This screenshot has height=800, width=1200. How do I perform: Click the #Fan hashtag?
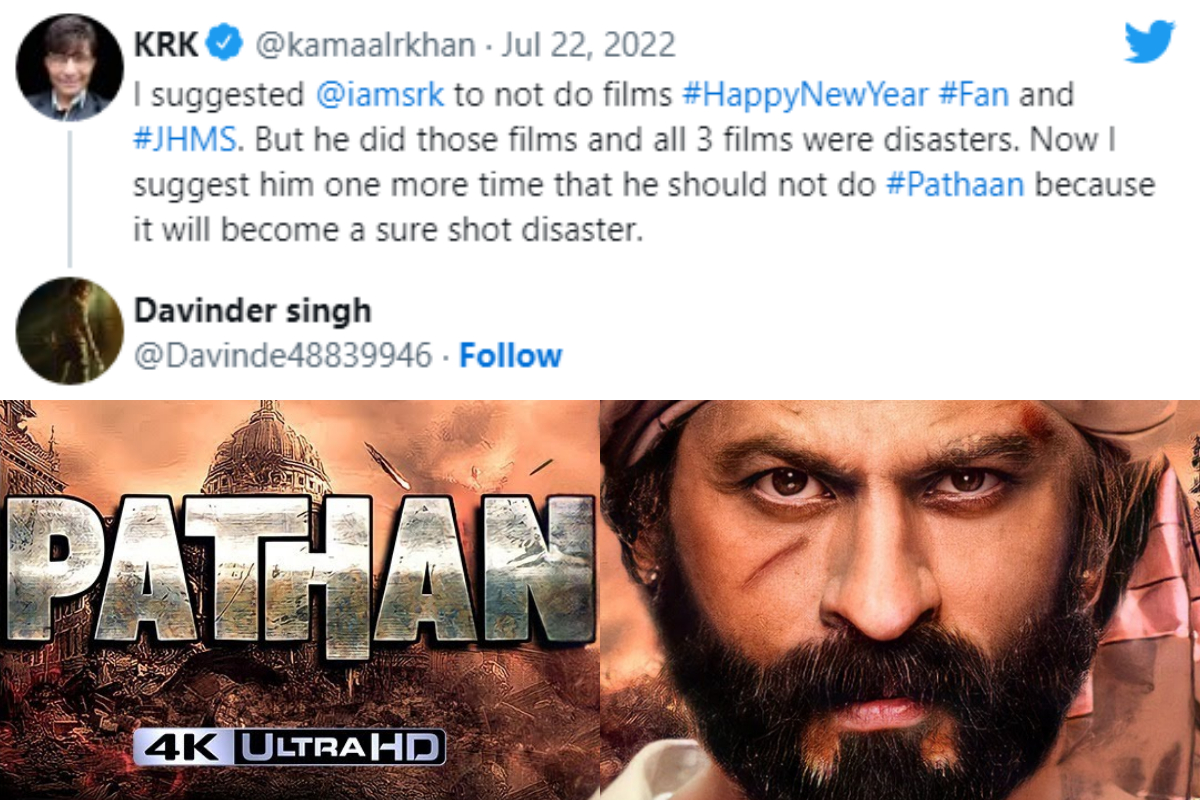(x=973, y=96)
